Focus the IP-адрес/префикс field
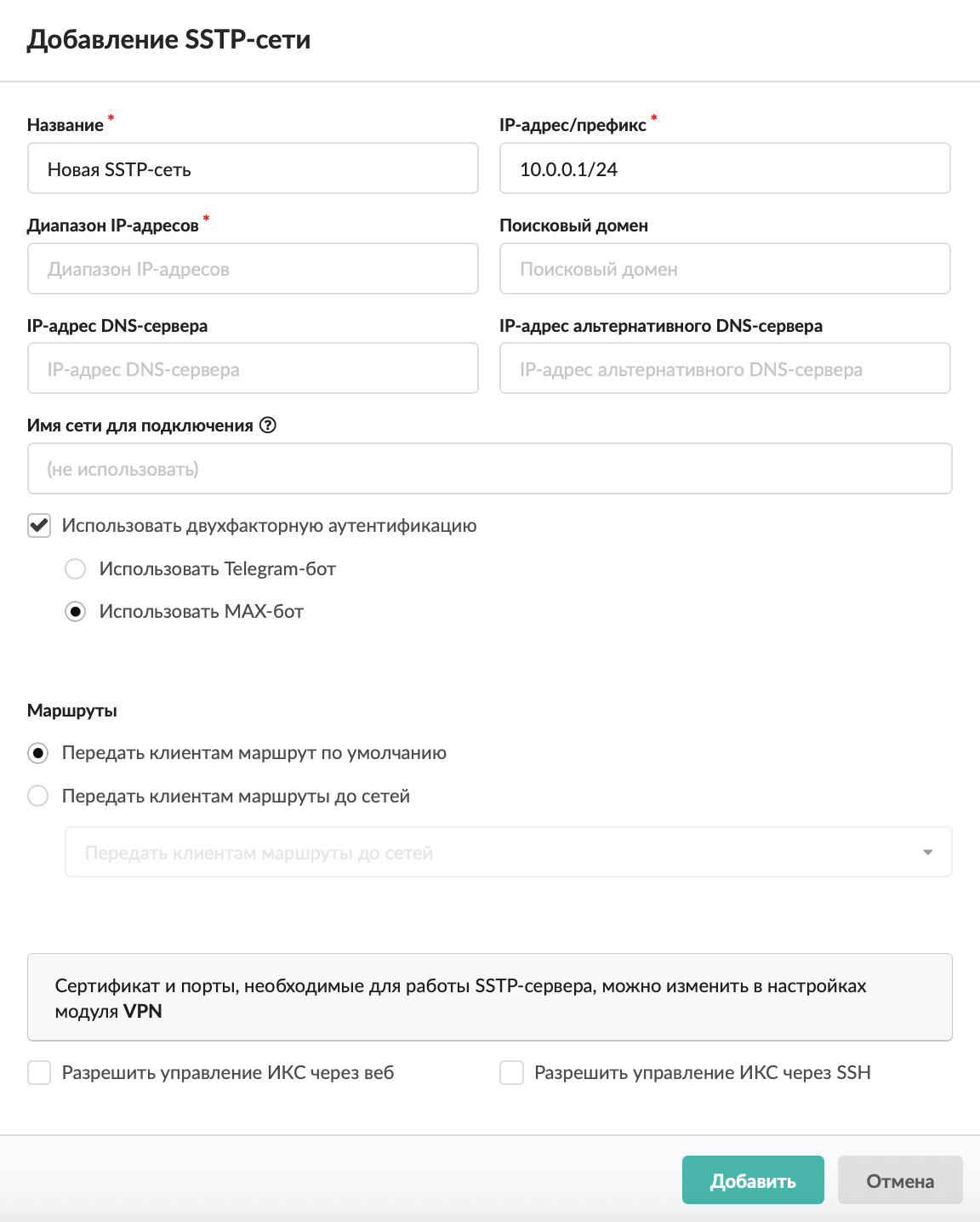 (725, 168)
